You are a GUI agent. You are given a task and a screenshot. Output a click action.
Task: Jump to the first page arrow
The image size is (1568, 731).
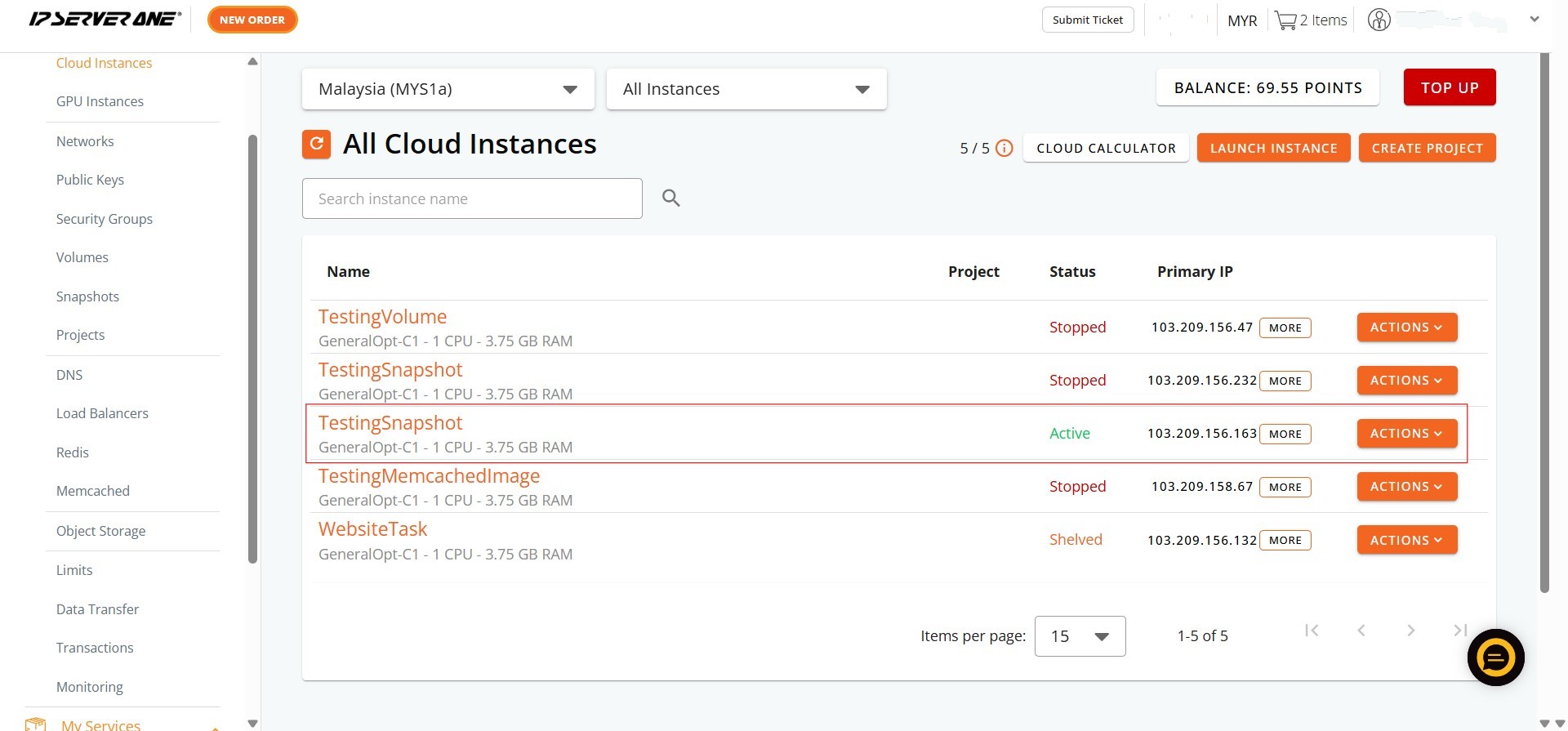point(1312,631)
